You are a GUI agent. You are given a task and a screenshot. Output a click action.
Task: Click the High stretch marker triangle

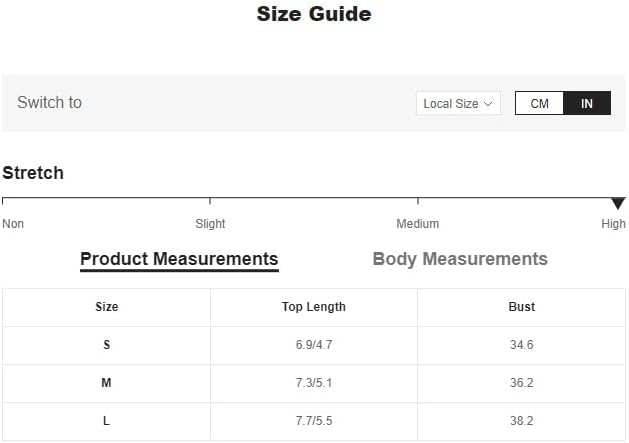pyautogui.click(x=618, y=203)
